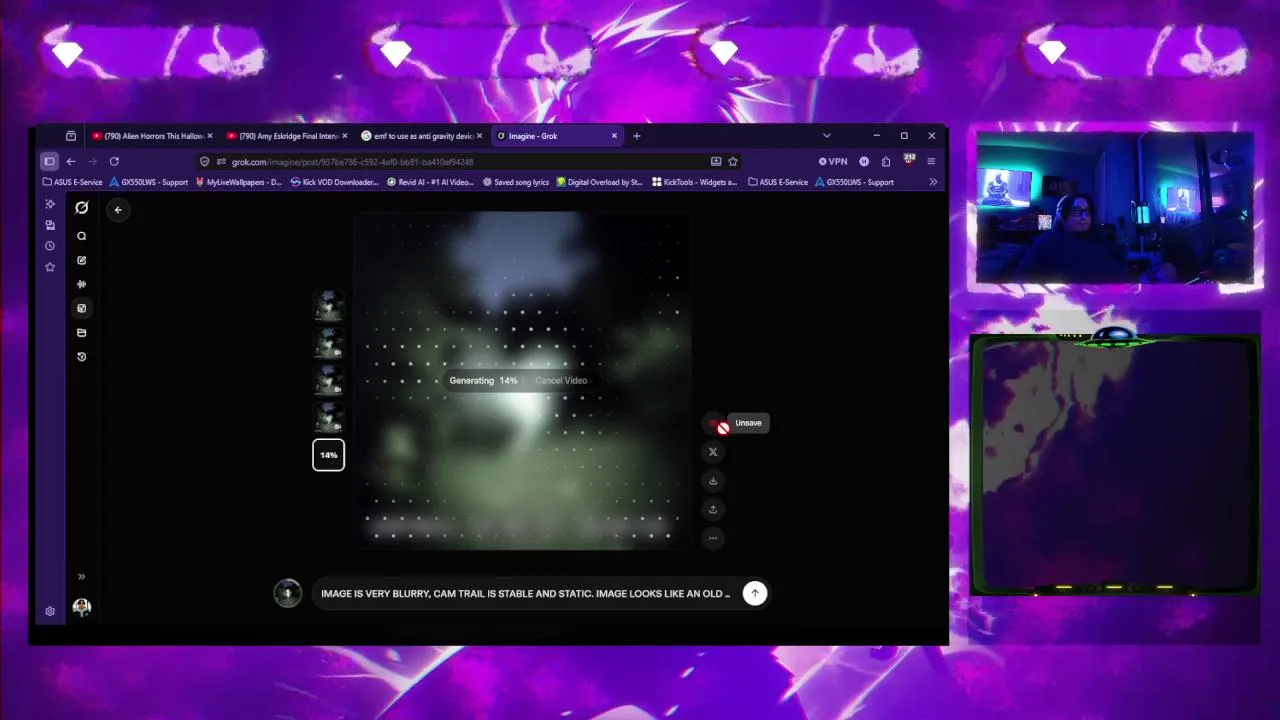1280x720 pixels.
Task: Close the Alien Horrors tab
Action: coord(210,136)
